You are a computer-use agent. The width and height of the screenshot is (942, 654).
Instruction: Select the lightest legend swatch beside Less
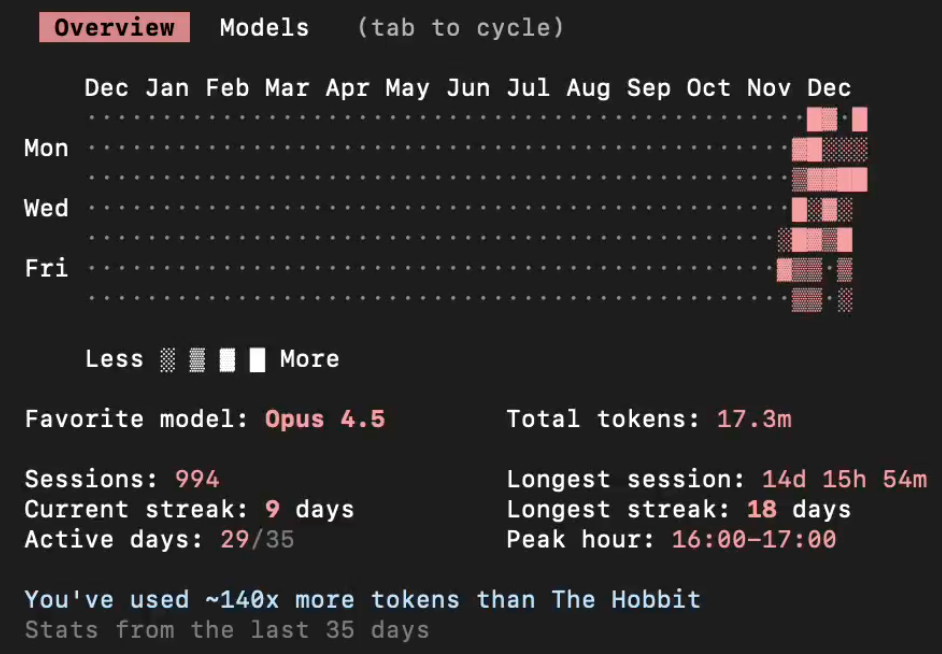[x=167, y=360]
